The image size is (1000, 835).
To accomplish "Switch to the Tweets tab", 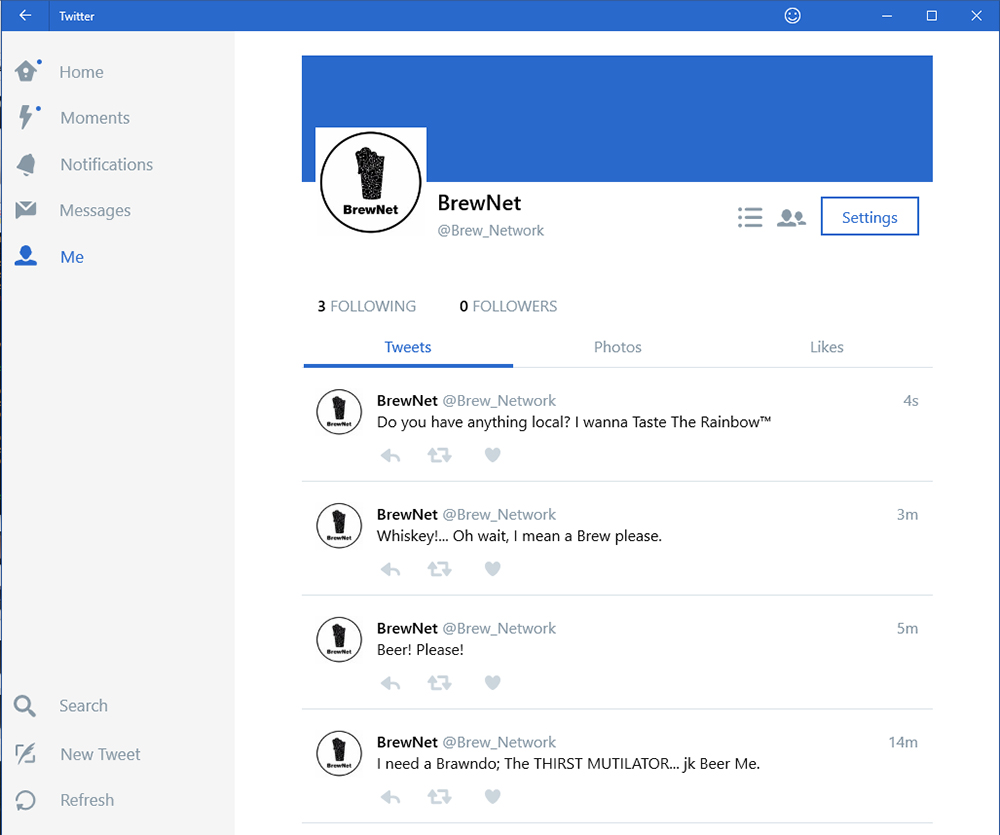I will click(x=408, y=348).
